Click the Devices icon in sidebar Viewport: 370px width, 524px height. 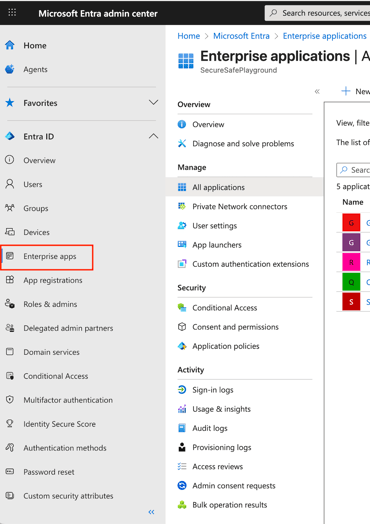(10, 232)
